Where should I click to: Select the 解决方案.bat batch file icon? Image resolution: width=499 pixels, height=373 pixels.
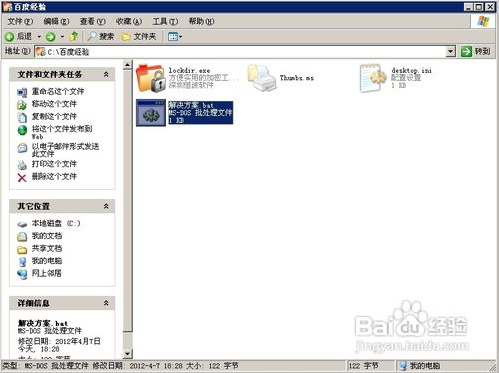(151, 113)
